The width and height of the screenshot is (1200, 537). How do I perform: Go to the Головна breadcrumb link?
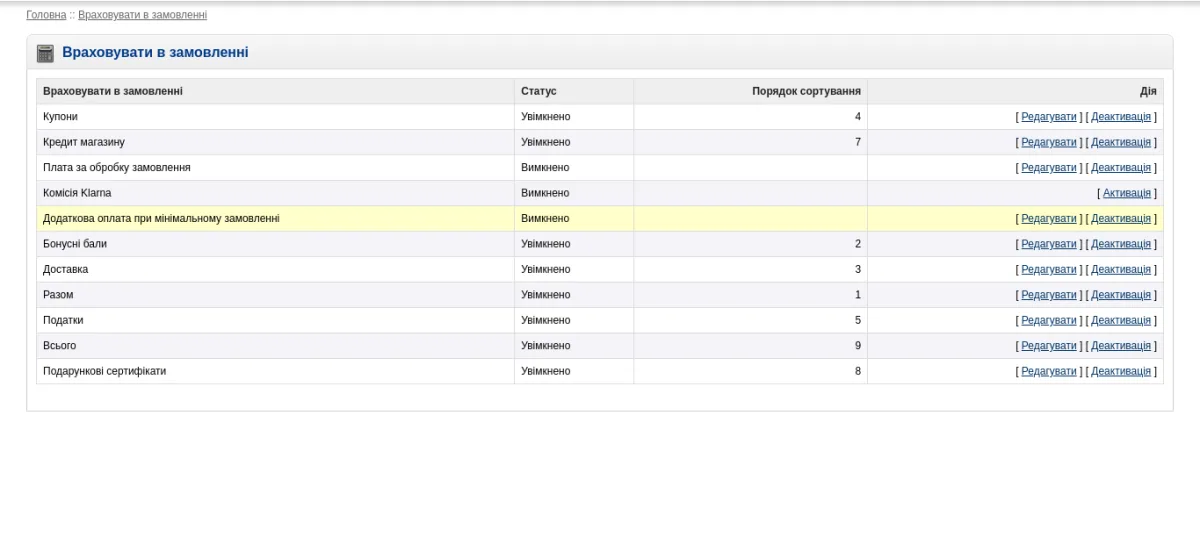point(46,15)
